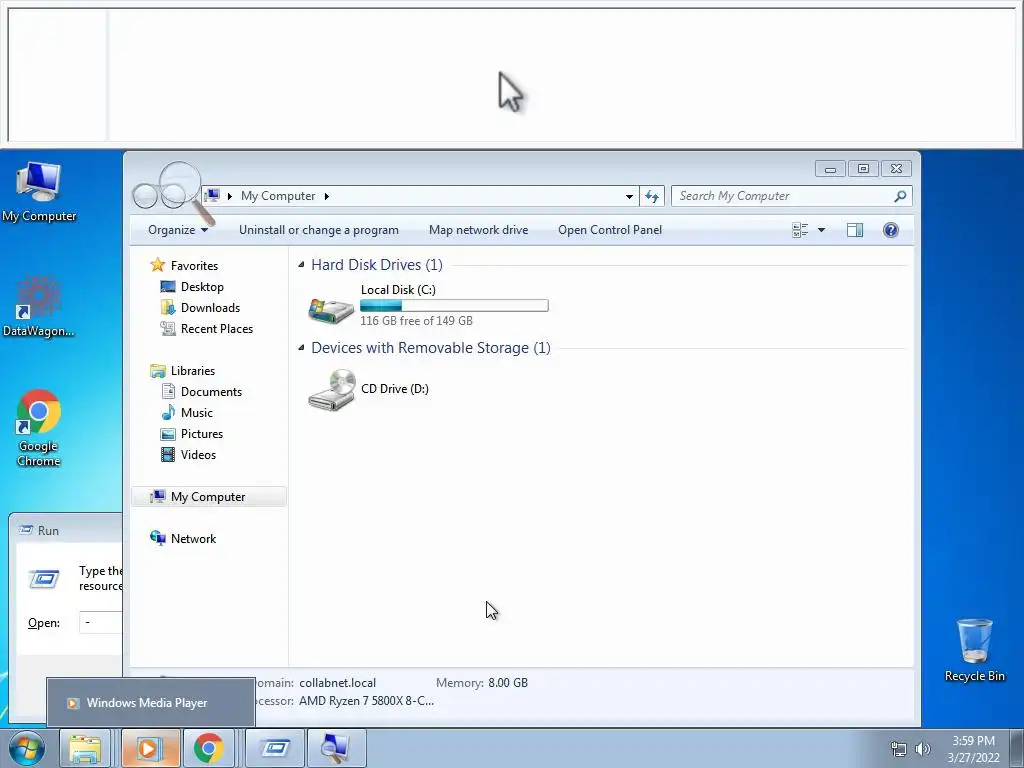Minimize the My Computer window
This screenshot has height=768, width=1024.
(831, 168)
